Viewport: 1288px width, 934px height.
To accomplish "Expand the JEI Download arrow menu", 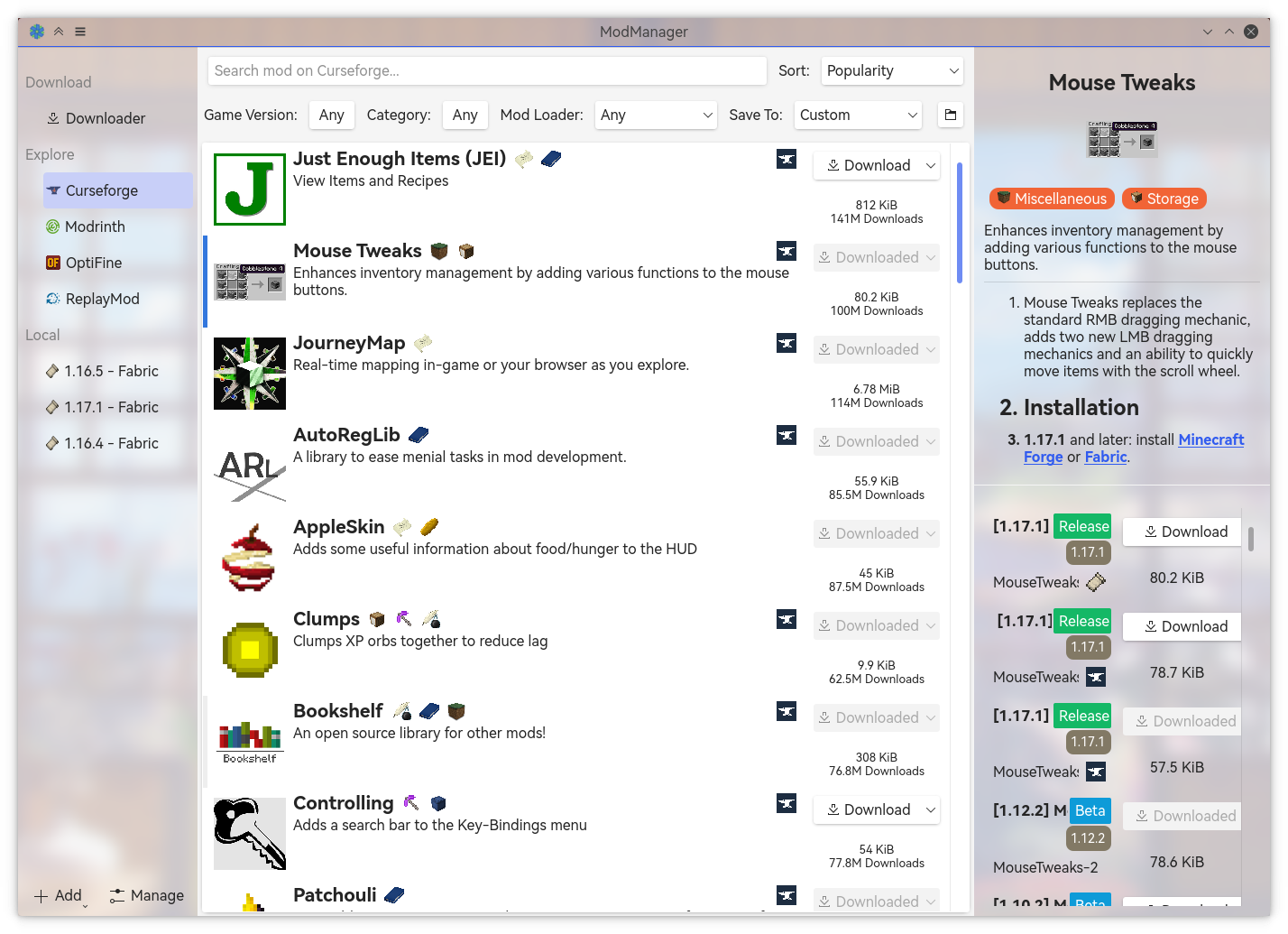I will 930,165.
